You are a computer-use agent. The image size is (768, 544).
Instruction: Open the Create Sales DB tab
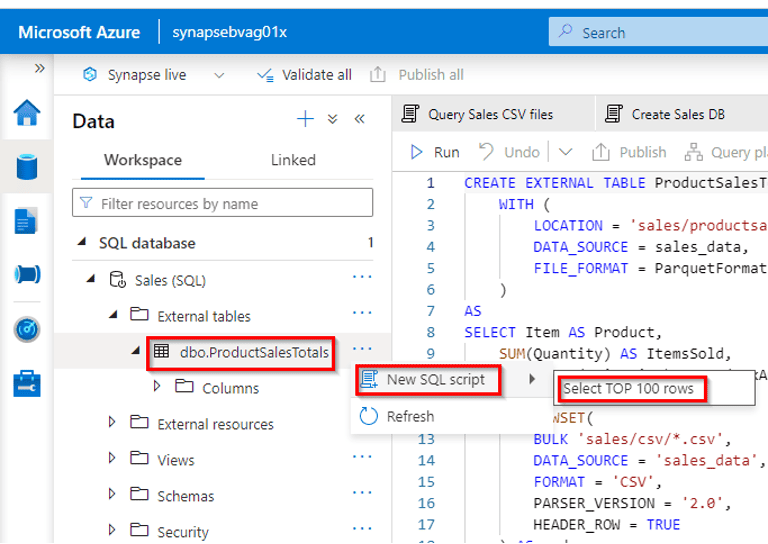[681, 114]
